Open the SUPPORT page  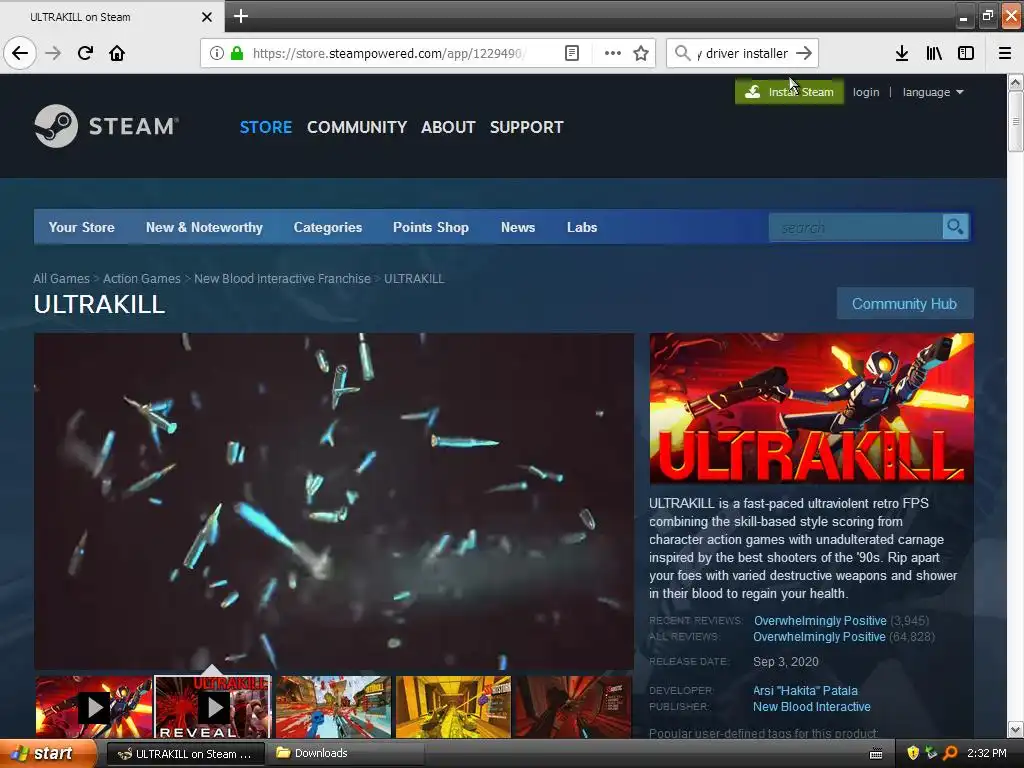coord(526,127)
